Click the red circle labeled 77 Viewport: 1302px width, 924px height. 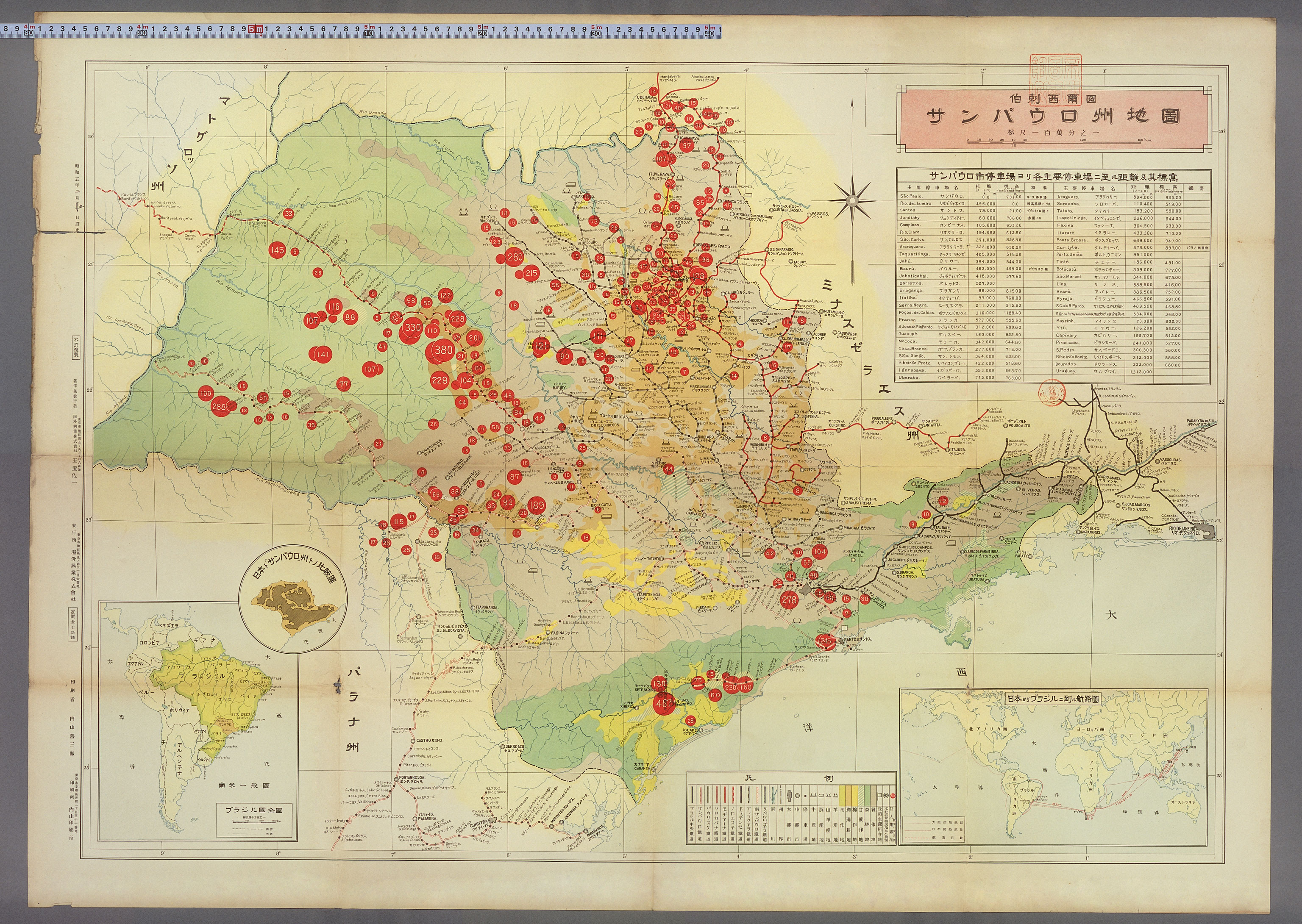343,384
